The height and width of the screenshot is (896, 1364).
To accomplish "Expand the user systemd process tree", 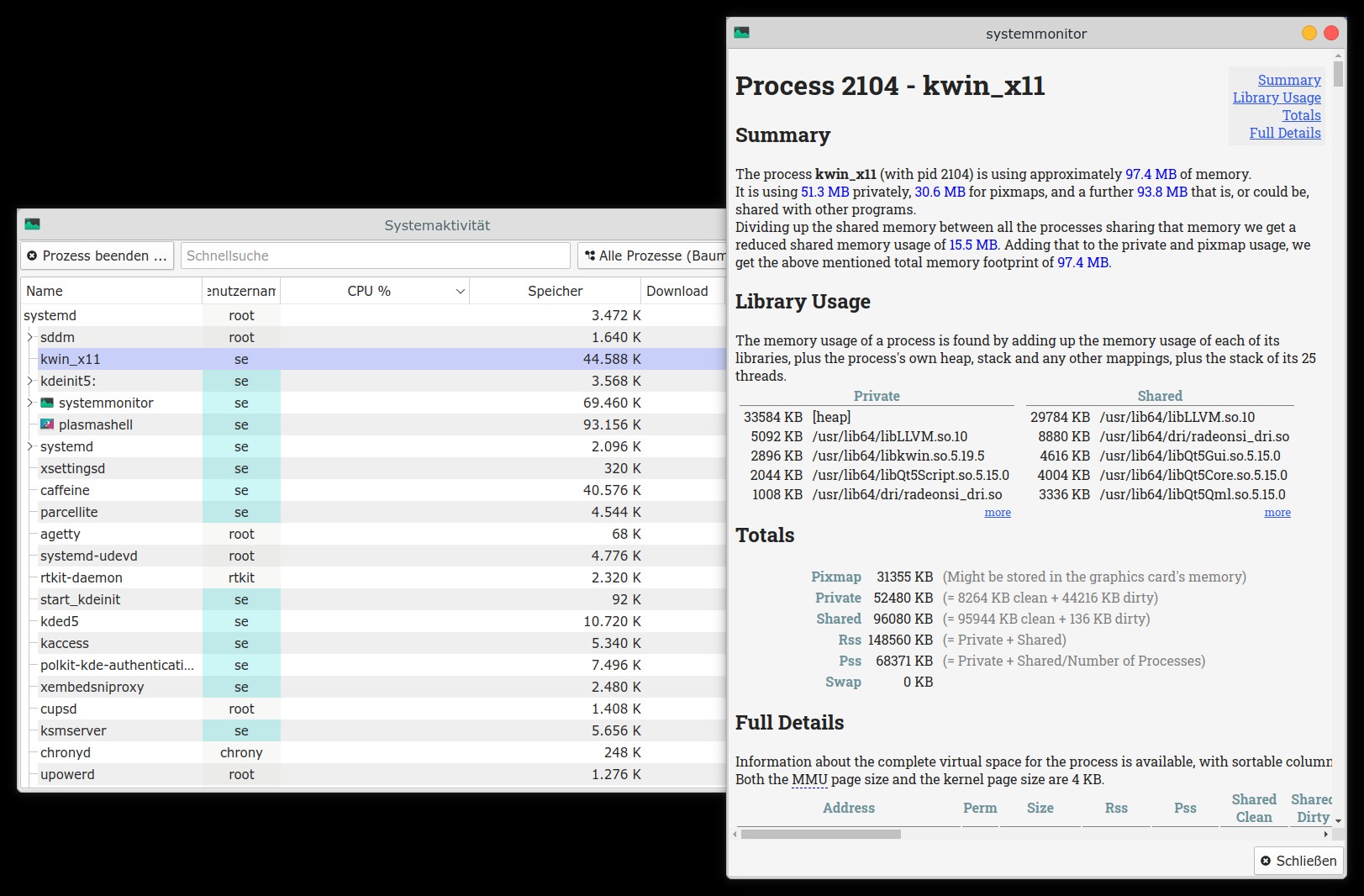I will (29, 446).
